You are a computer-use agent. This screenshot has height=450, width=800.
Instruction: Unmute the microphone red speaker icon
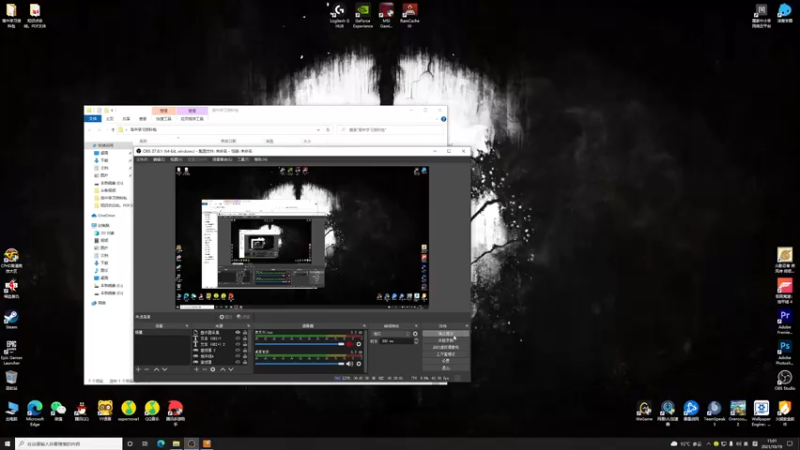pyautogui.click(x=349, y=344)
